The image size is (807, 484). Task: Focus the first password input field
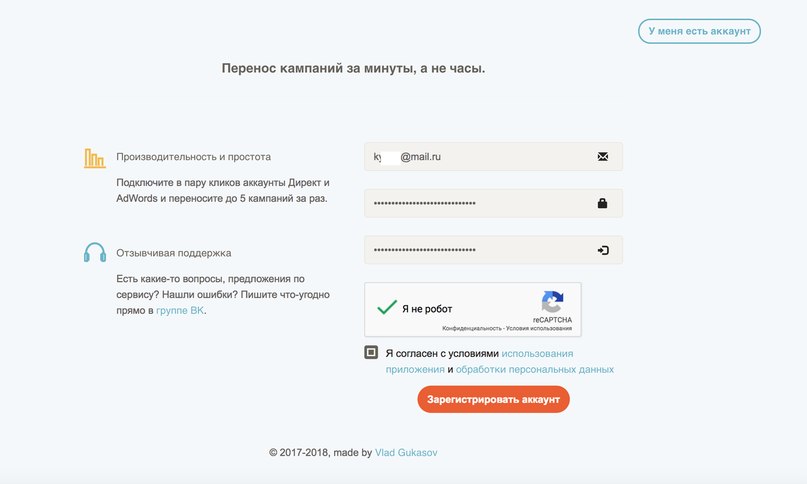[x=493, y=203]
